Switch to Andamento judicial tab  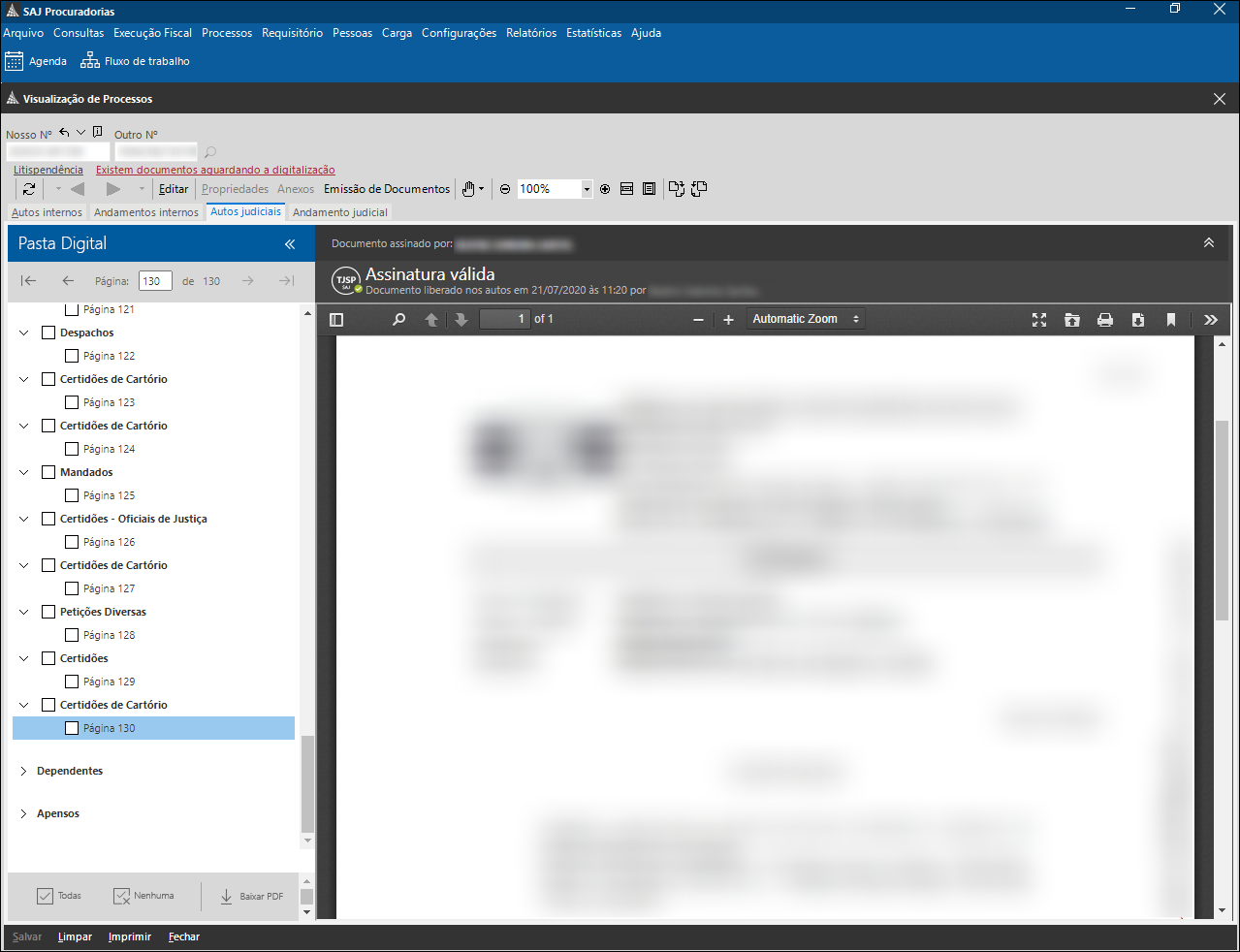pos(339,212)
